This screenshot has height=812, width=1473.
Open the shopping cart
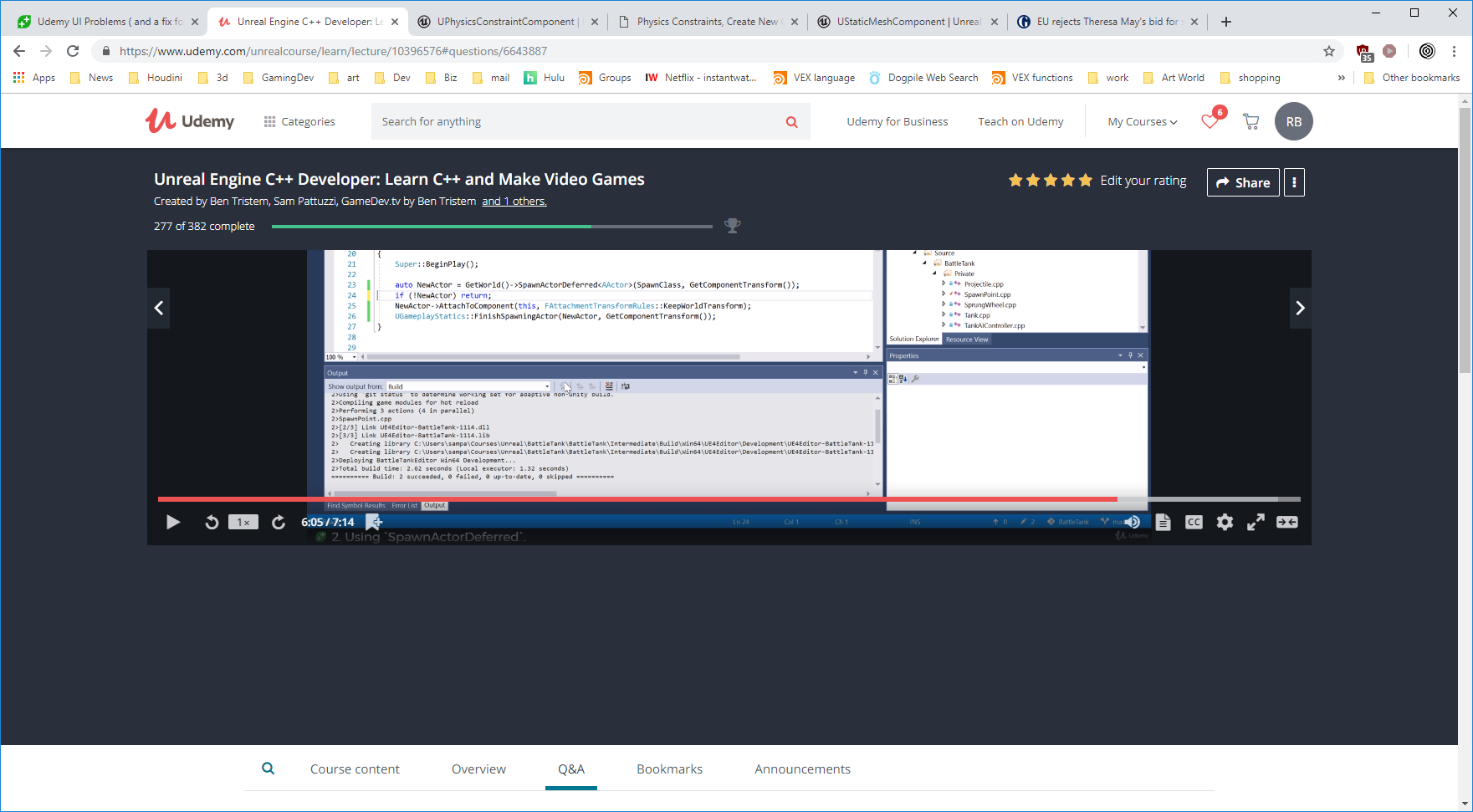(1251, 121)
